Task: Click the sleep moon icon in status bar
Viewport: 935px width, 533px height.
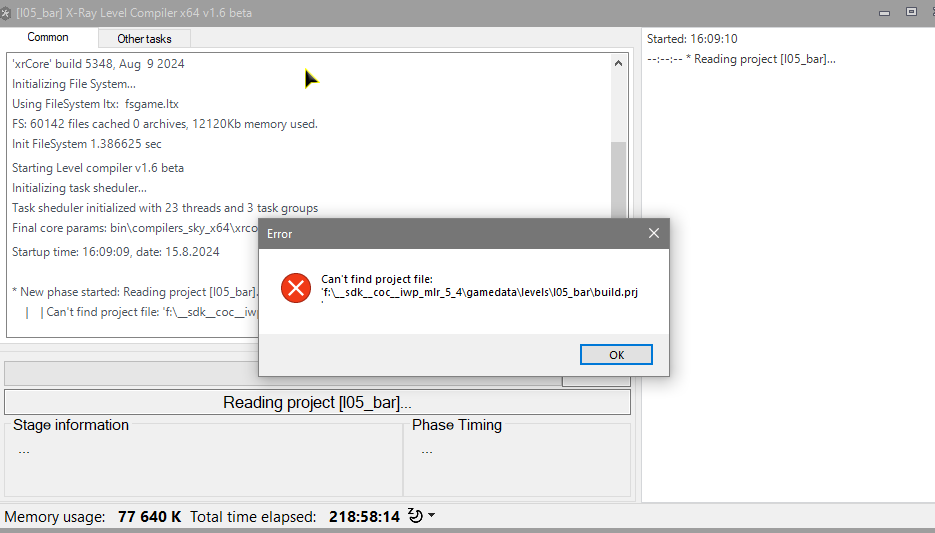Action: (415, 516)
